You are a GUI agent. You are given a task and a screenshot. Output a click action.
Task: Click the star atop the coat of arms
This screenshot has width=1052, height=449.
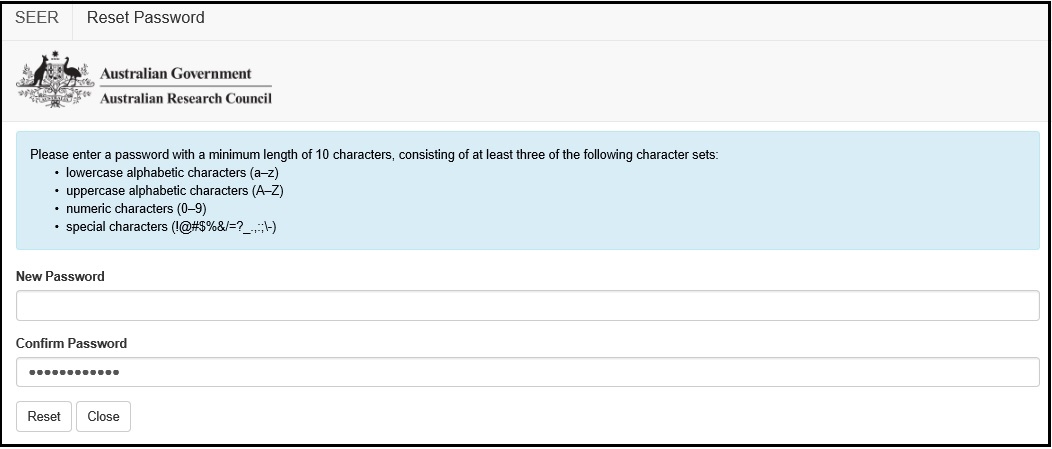[55, 54]
